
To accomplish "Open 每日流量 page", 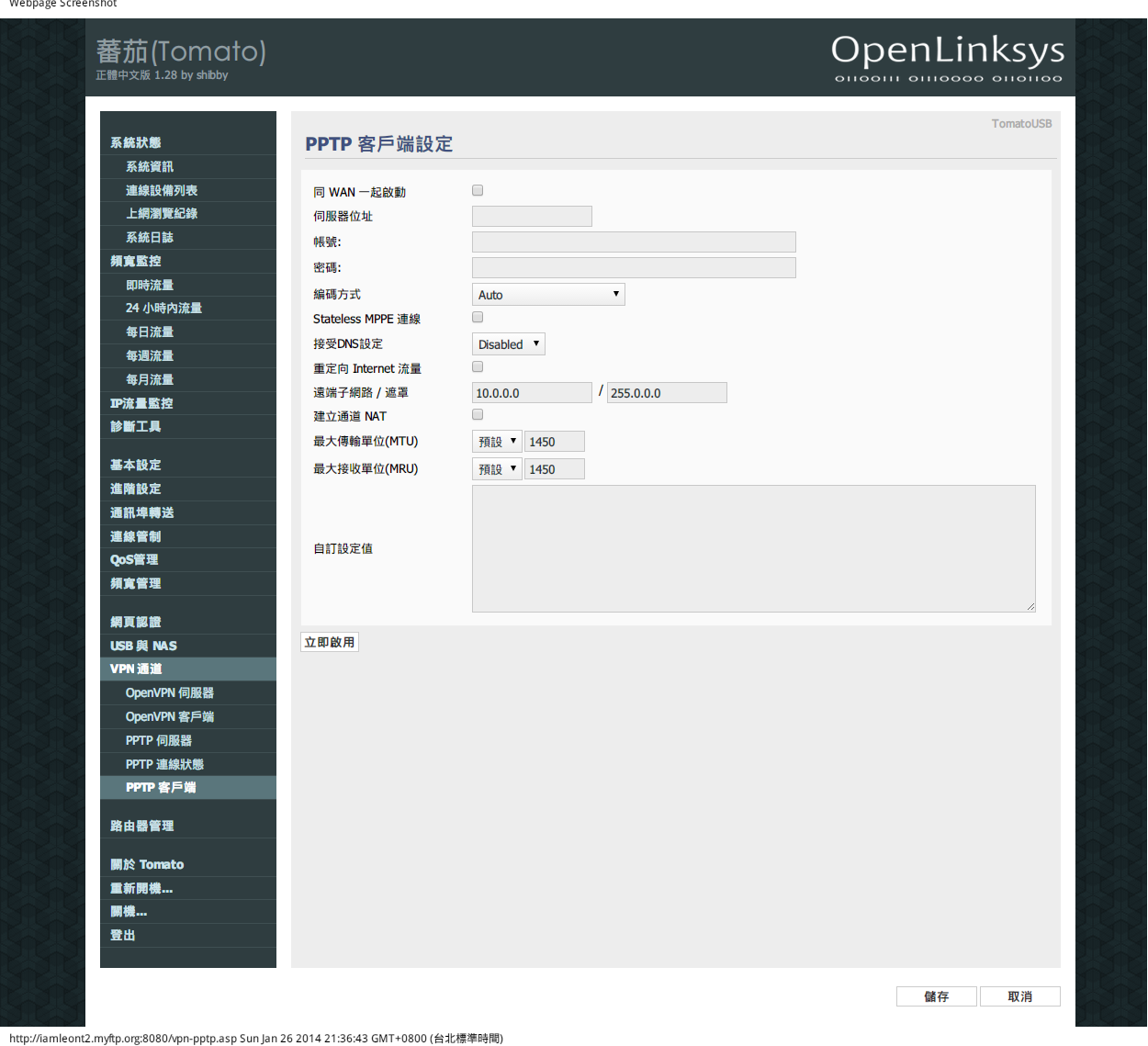I will [188, 332].
